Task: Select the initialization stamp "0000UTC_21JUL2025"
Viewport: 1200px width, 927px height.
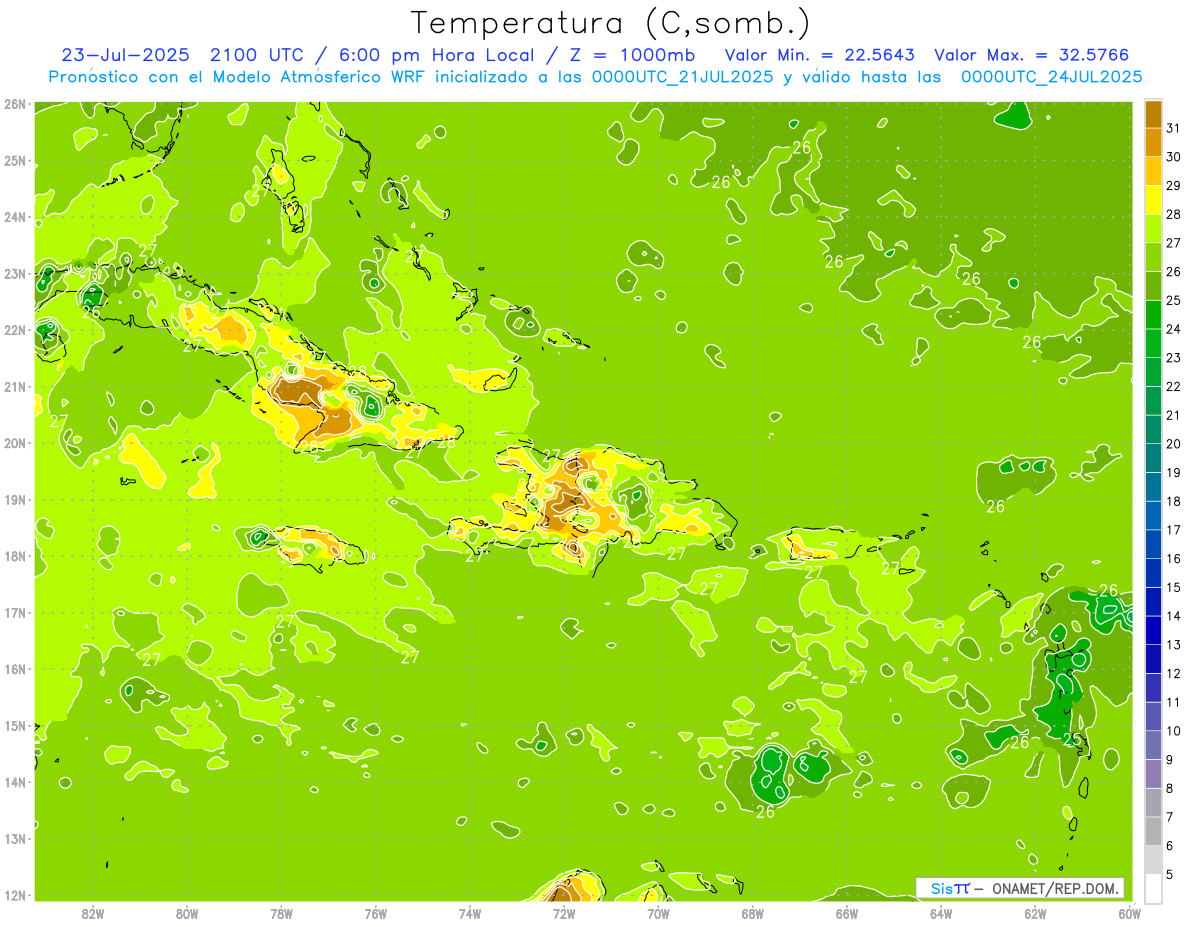Action: pyautogui.click(x=682, y=77)
